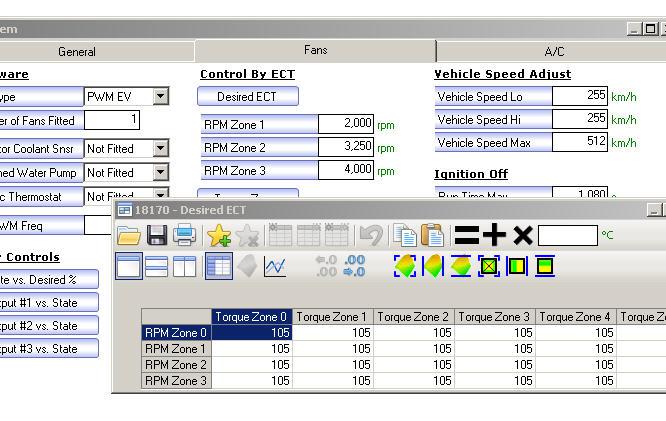Show the line graph view
Image resolution: width=666 pixels, height=421 pixels.
275,266
